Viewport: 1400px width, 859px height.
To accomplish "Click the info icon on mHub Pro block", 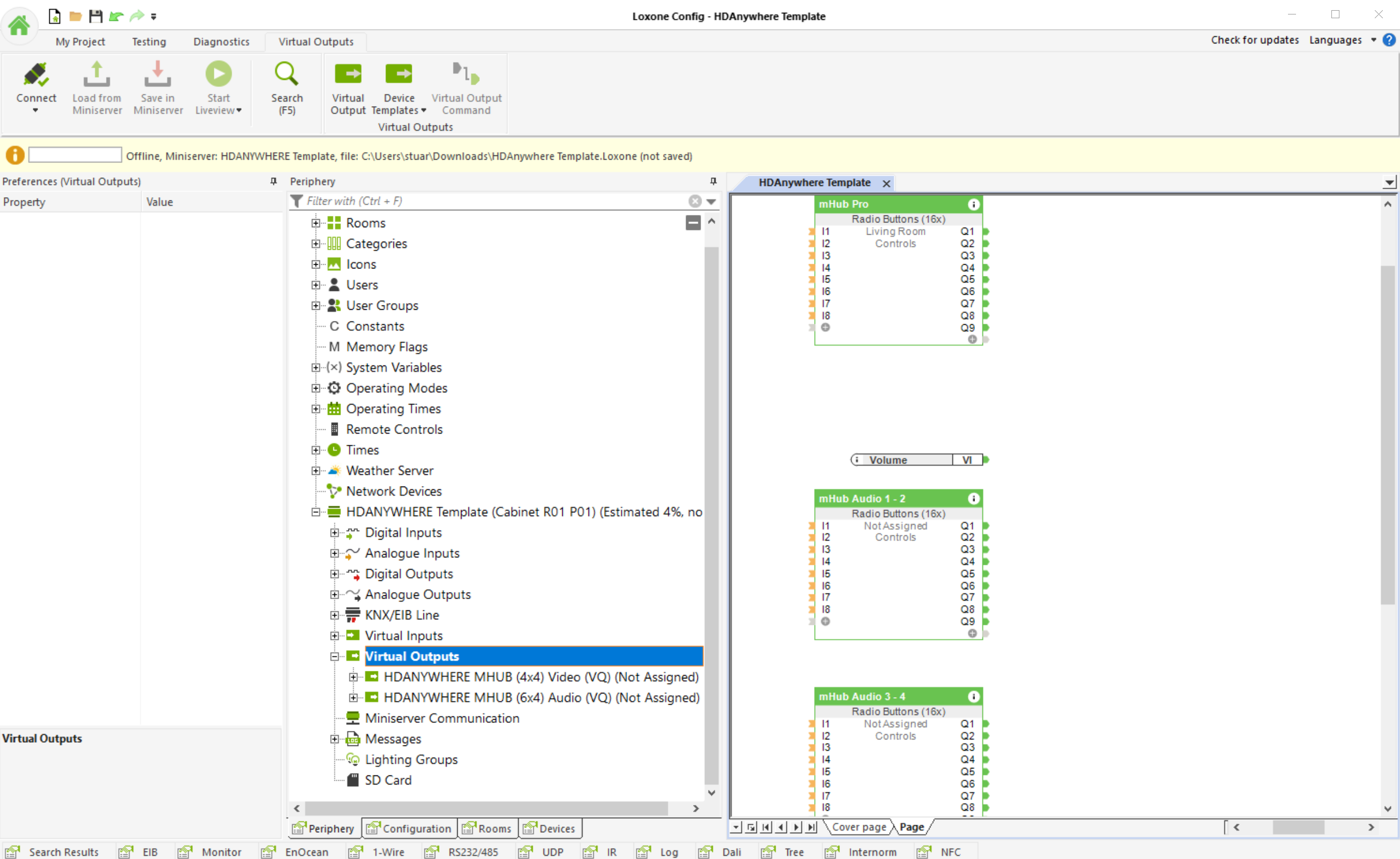I will pyautogui.click(x=973, y=205).
